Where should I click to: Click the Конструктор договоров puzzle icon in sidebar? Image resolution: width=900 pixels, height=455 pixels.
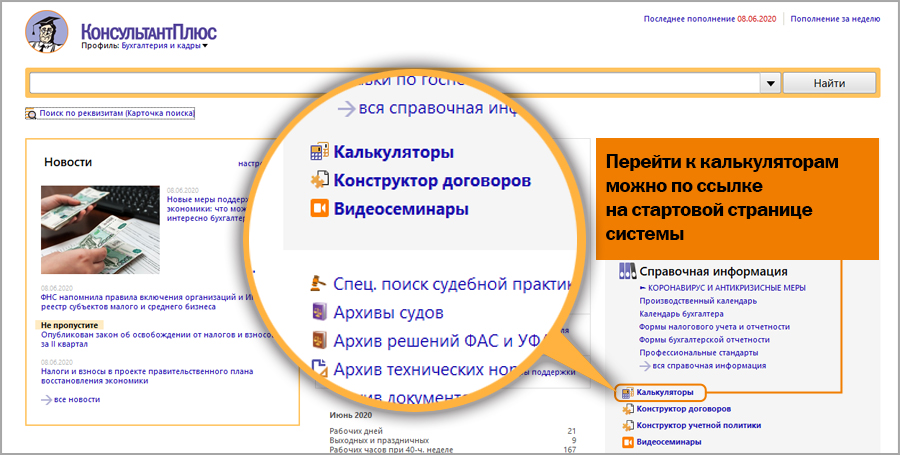point(627,409)
